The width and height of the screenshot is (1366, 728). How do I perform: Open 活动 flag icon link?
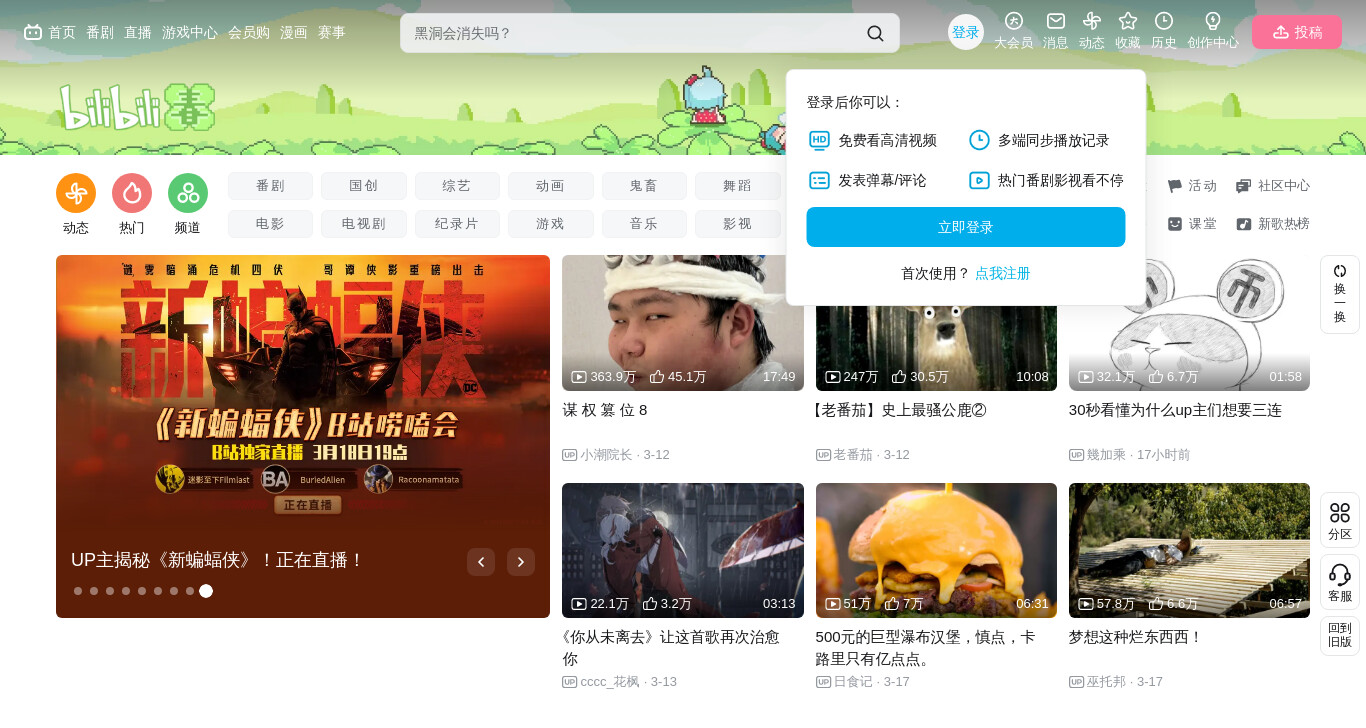pos(1192,186)
